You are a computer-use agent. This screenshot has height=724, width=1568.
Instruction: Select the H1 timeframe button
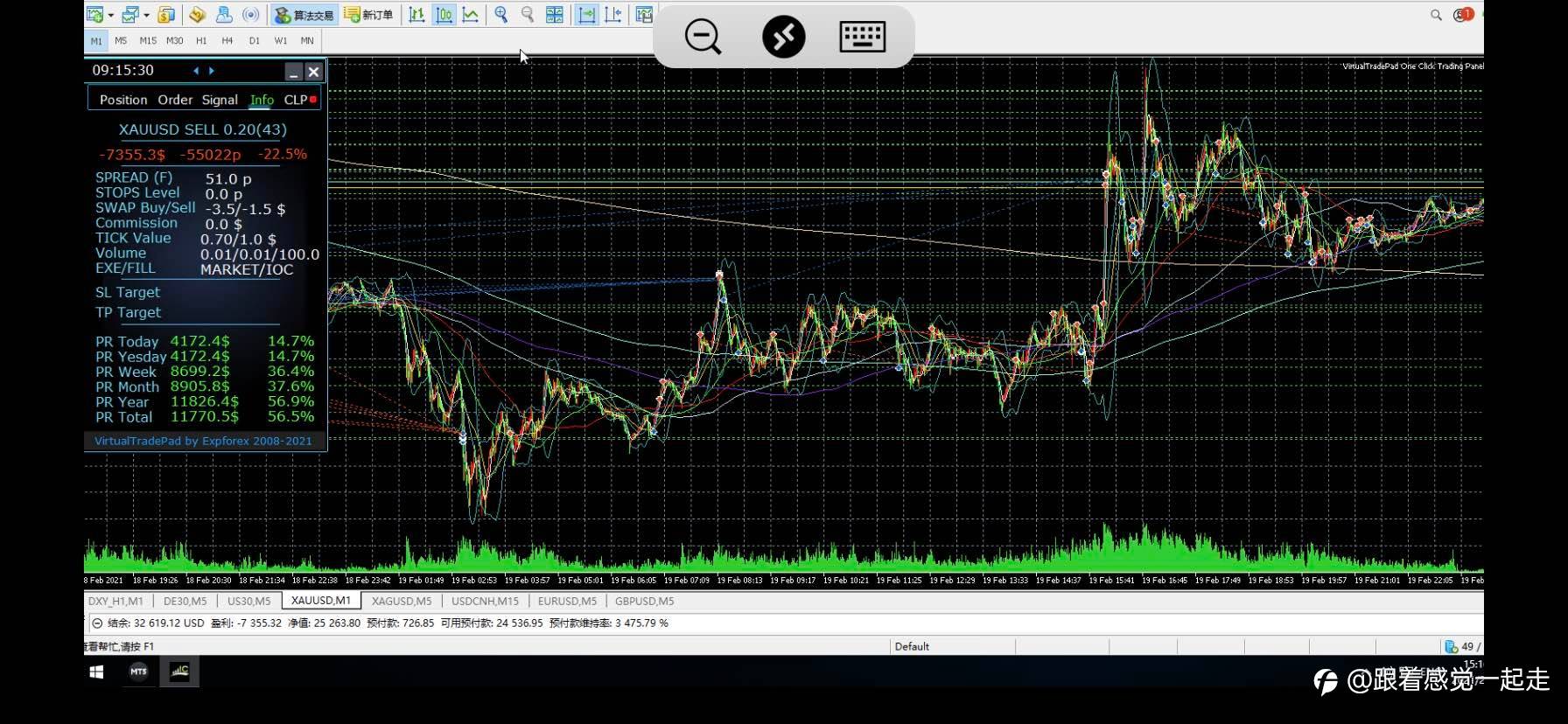[201, 40]
